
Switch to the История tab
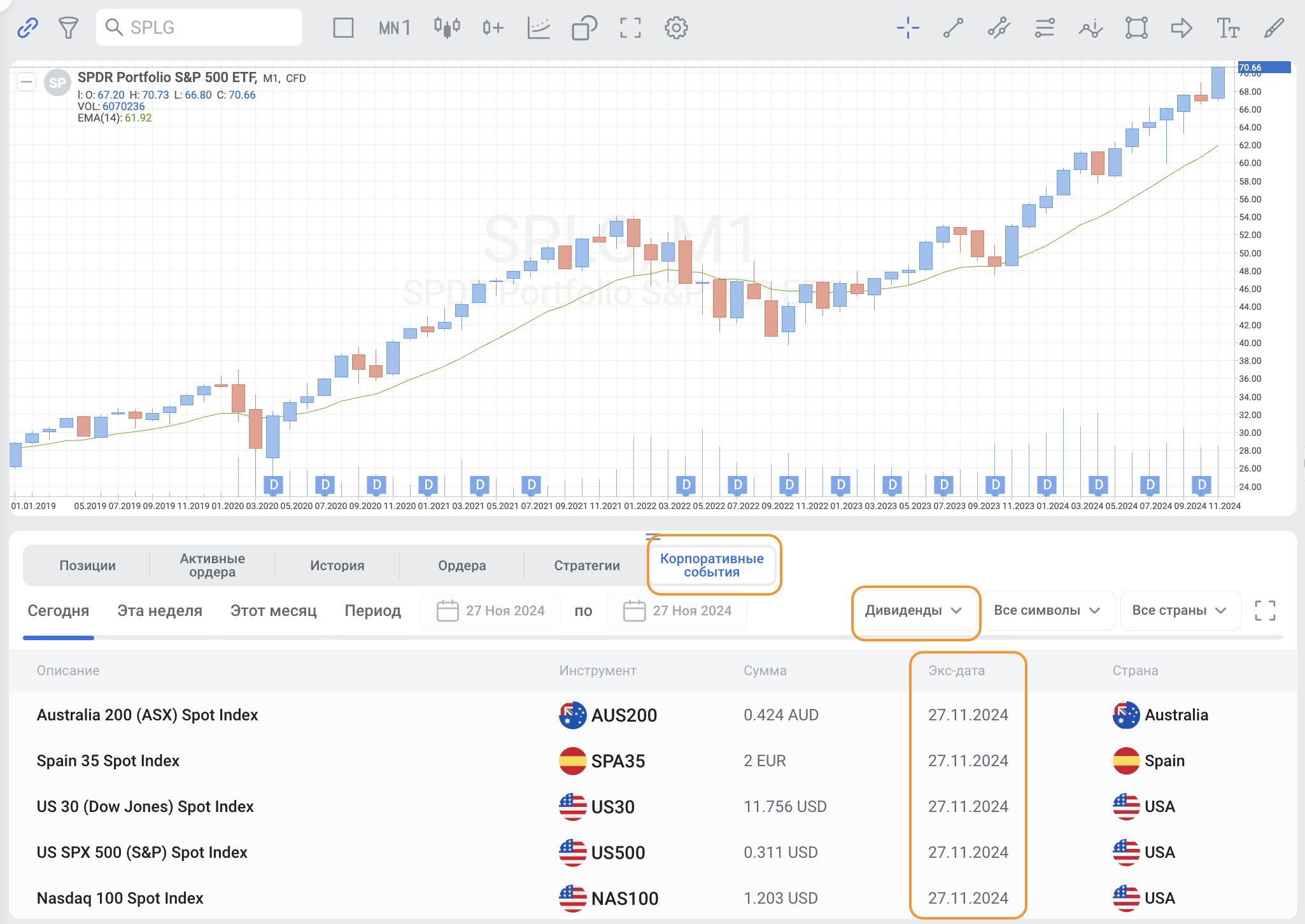pyautogui.click(x=337, y=565)
